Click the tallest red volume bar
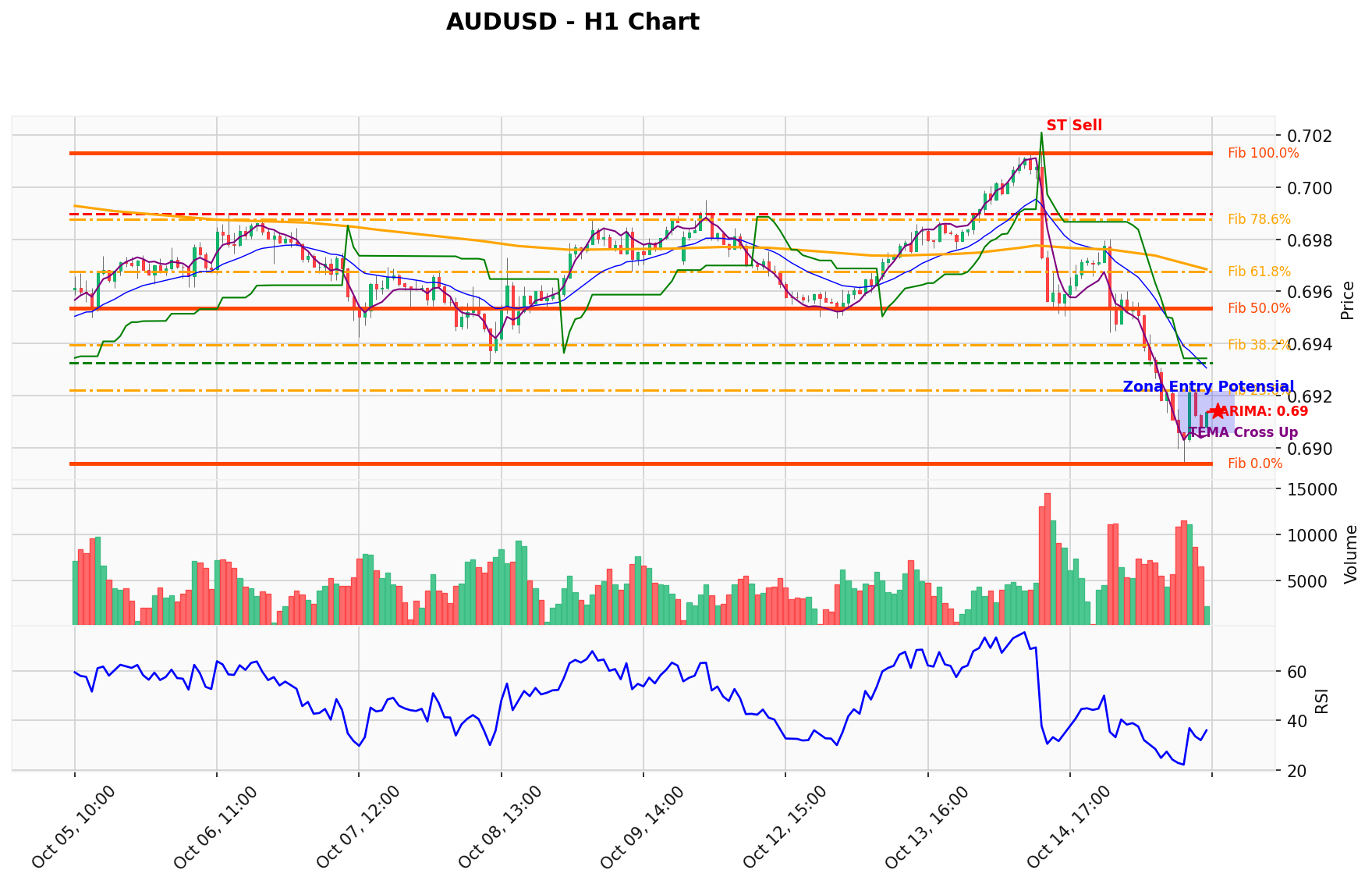The width and height of the screenshot is (1372, 884). [x=1048, y=559]
